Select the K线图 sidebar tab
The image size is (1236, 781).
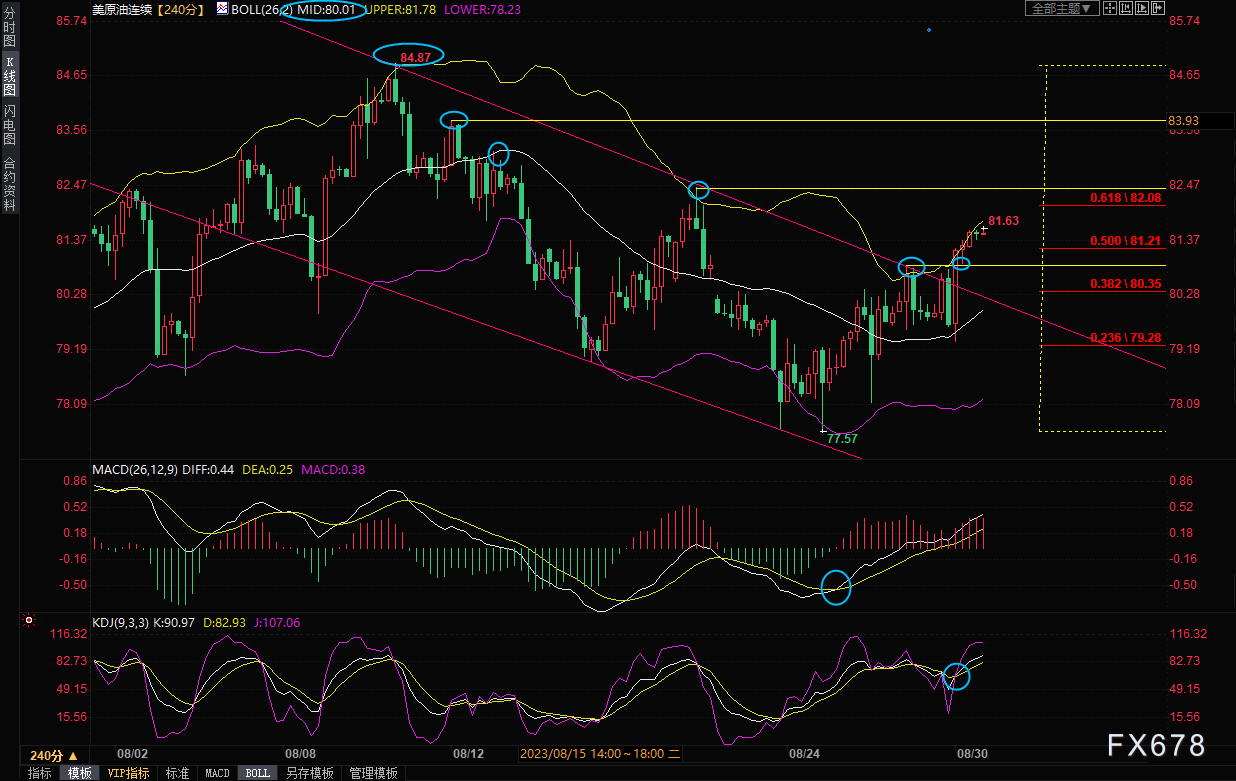(x=9, y=76)
